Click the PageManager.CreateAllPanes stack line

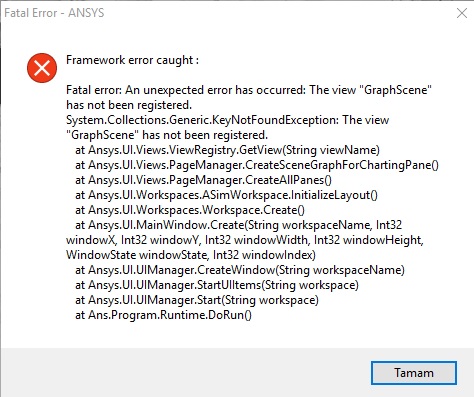203,180
